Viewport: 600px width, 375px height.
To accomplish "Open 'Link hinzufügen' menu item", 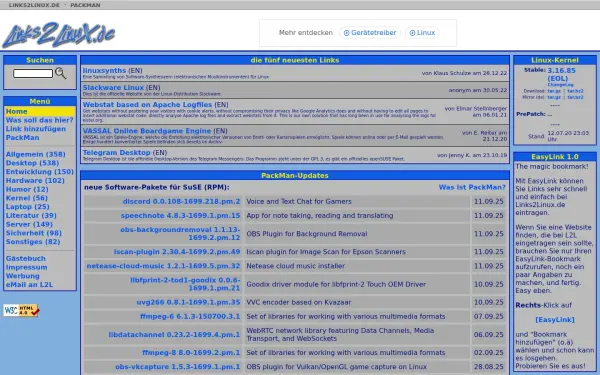I will point(36,129).
